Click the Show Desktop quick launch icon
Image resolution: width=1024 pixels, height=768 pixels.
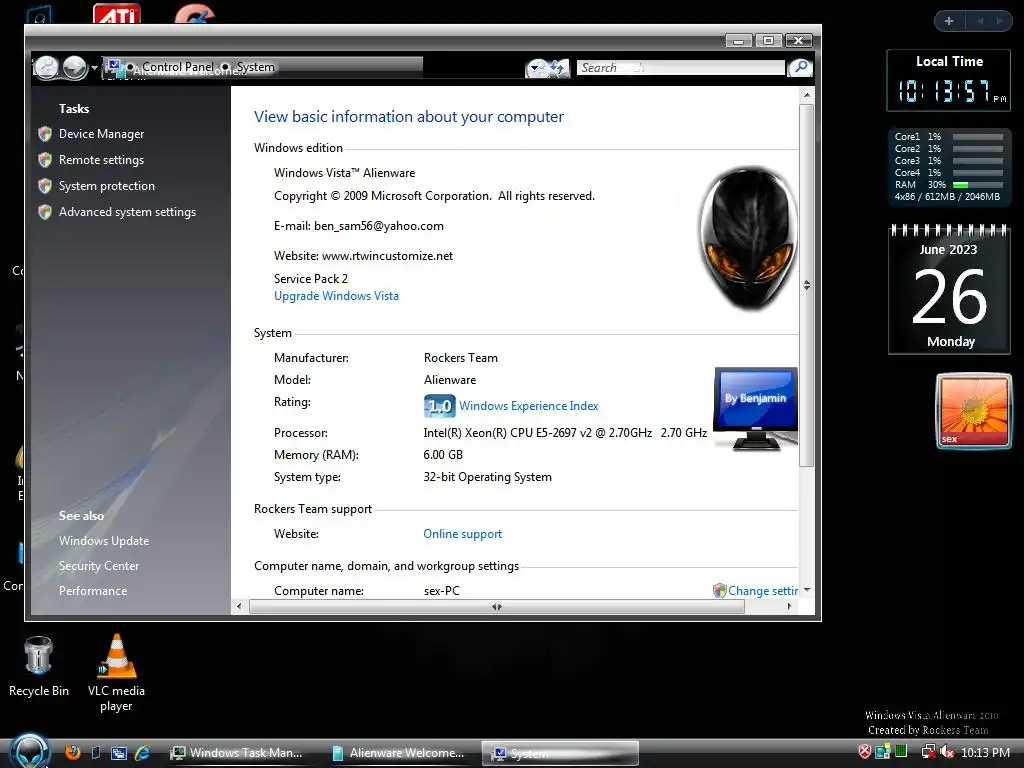pyautogui.click(x=96, y=752)
